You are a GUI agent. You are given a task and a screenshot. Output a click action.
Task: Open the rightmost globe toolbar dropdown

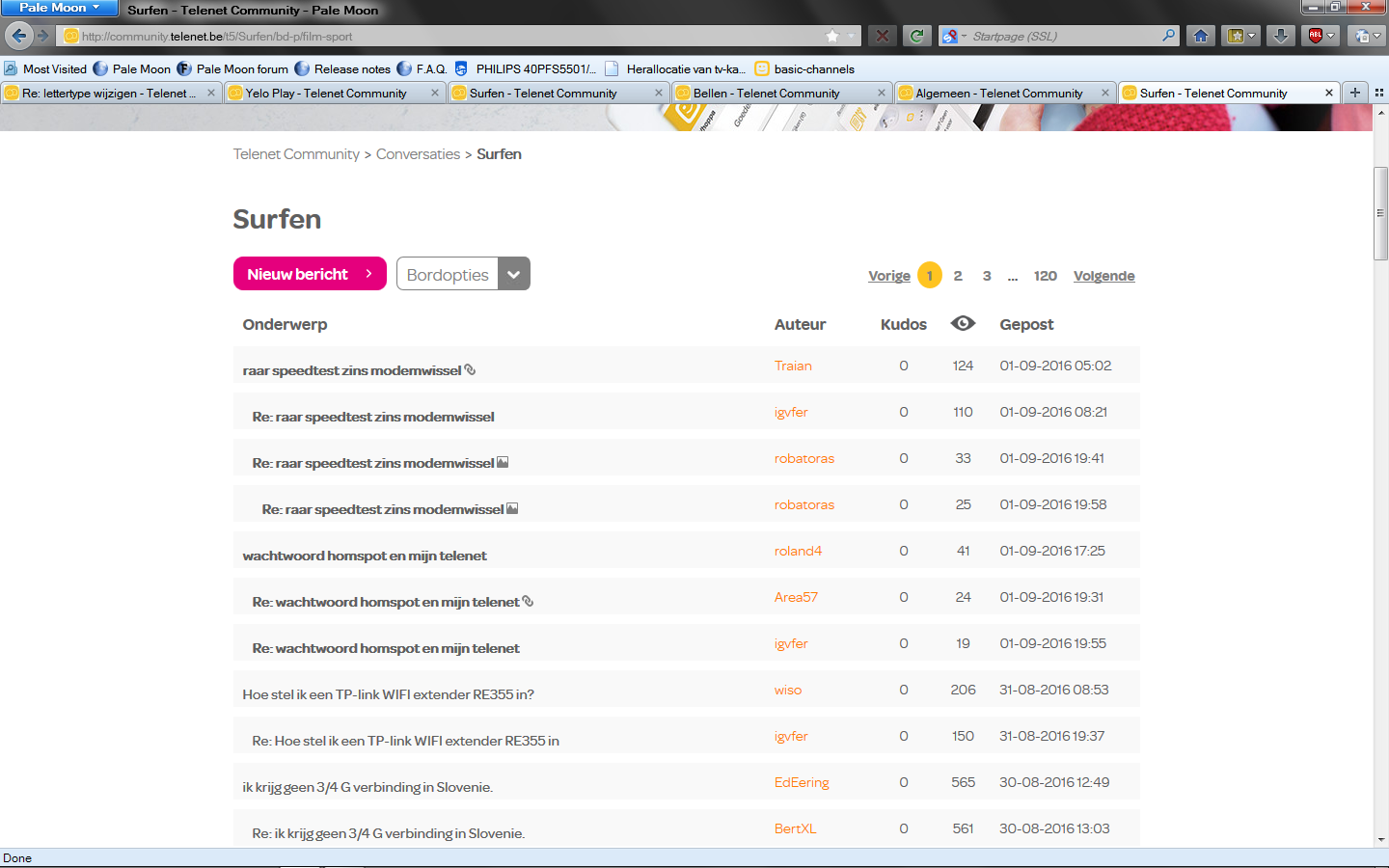coord(1367,36)
